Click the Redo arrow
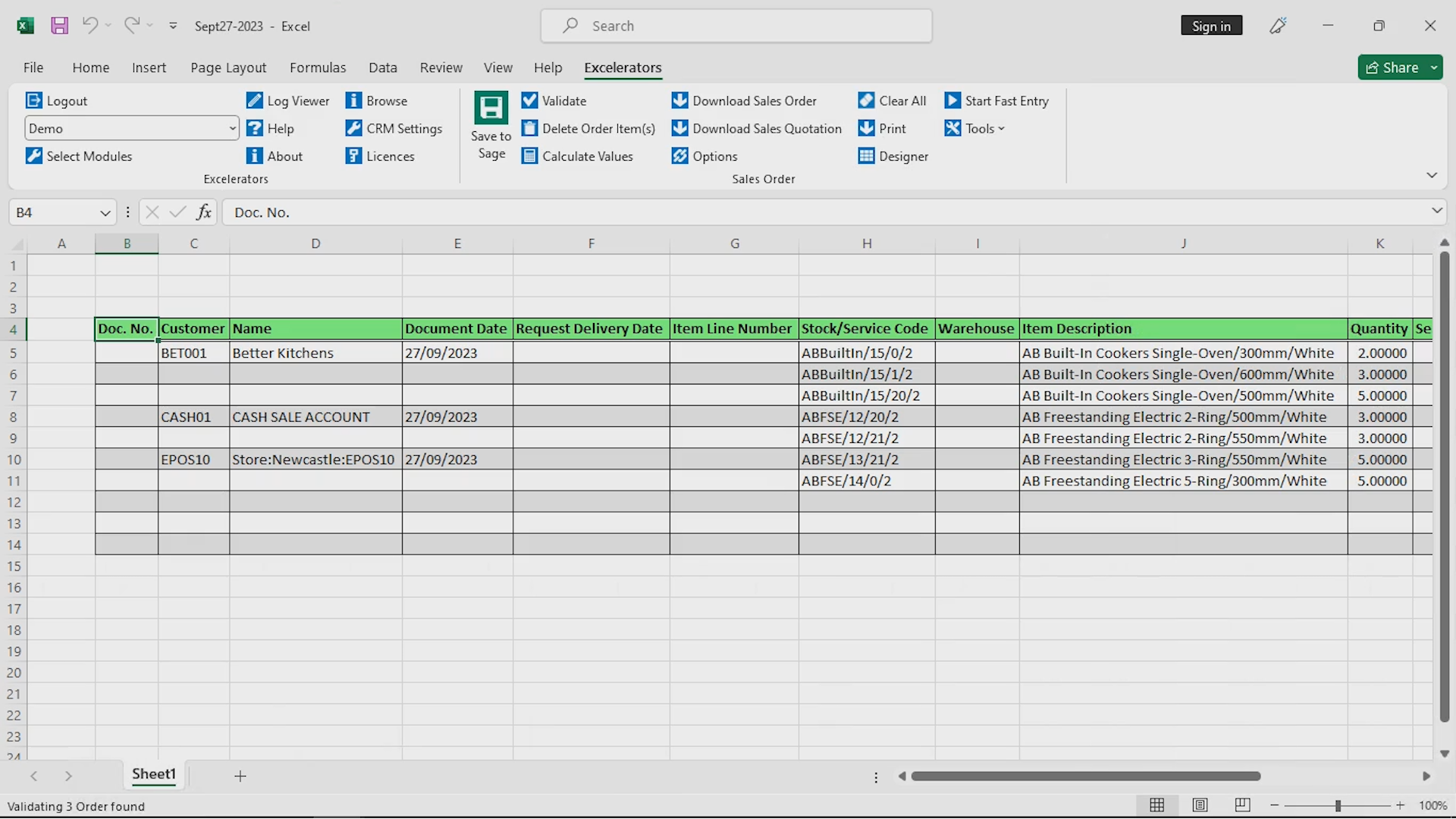 [x=132, y=25]
